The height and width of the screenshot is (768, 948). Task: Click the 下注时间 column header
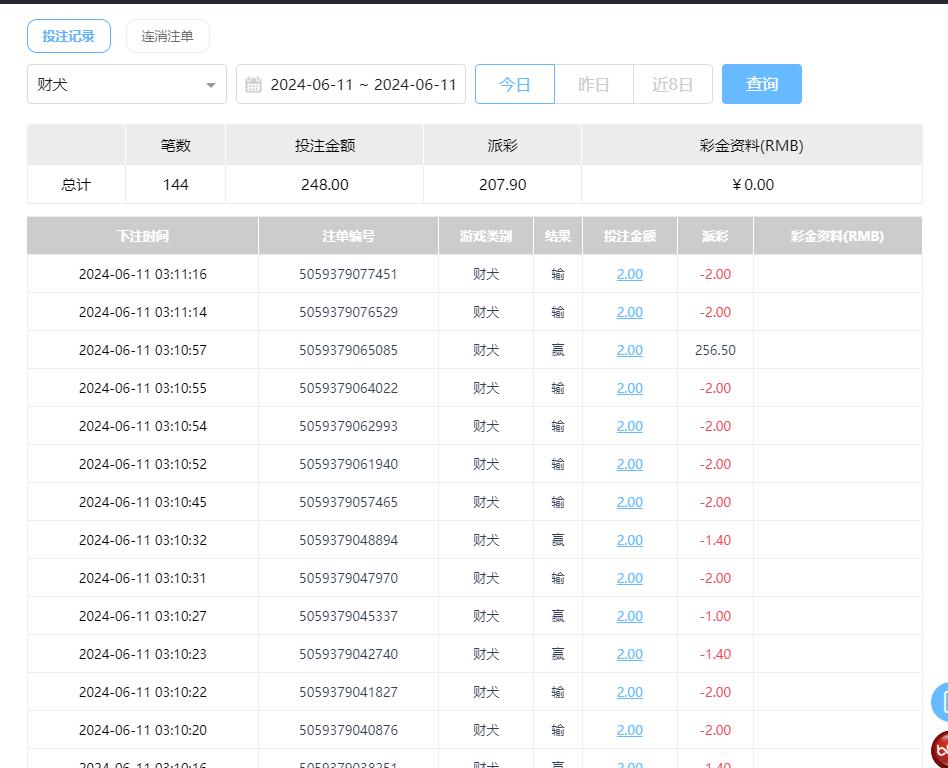pos(142,236)
